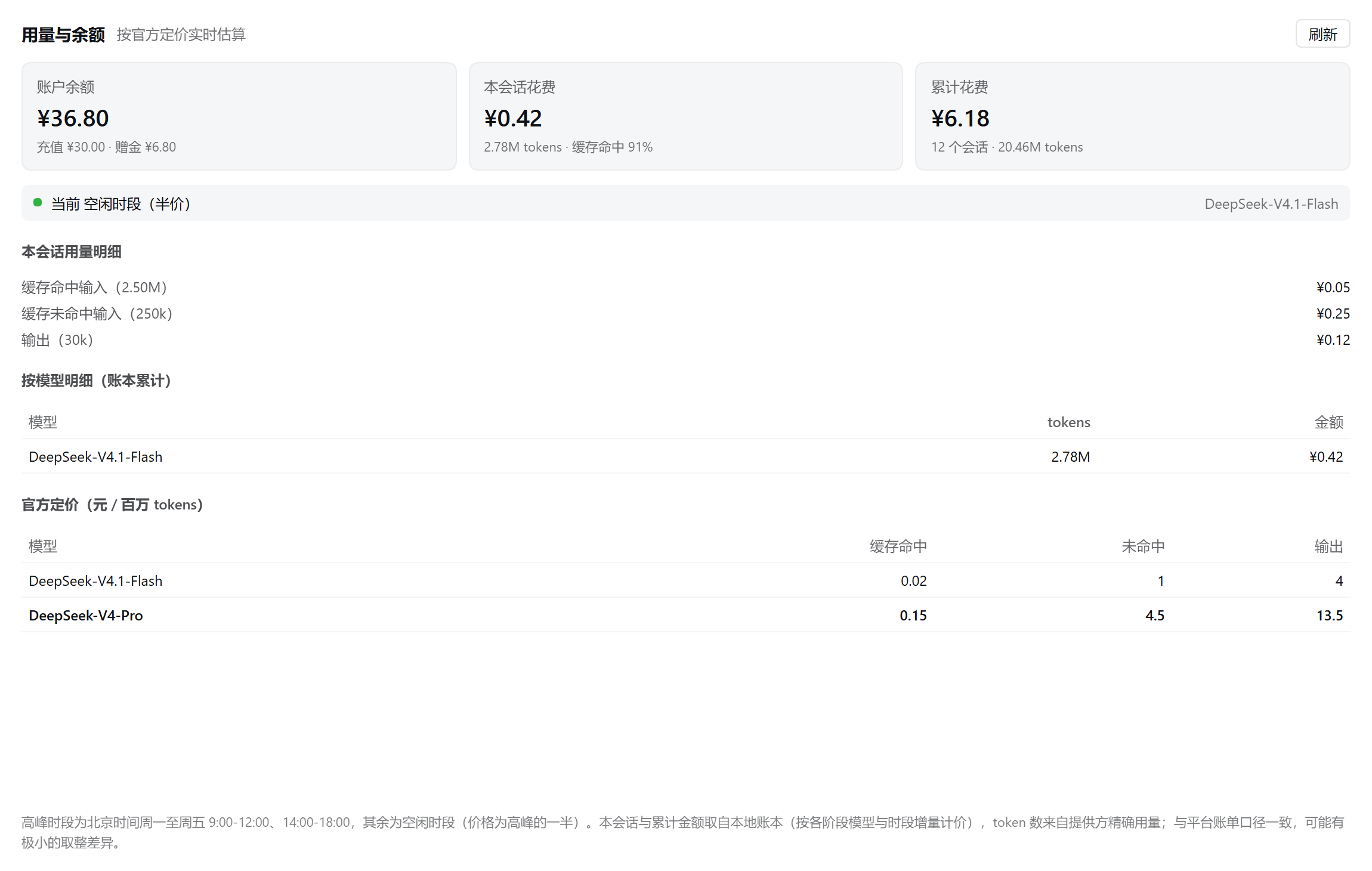Click the green idle-period status dot
Viewport: 1372px width, 871px height.
[38, 203]
